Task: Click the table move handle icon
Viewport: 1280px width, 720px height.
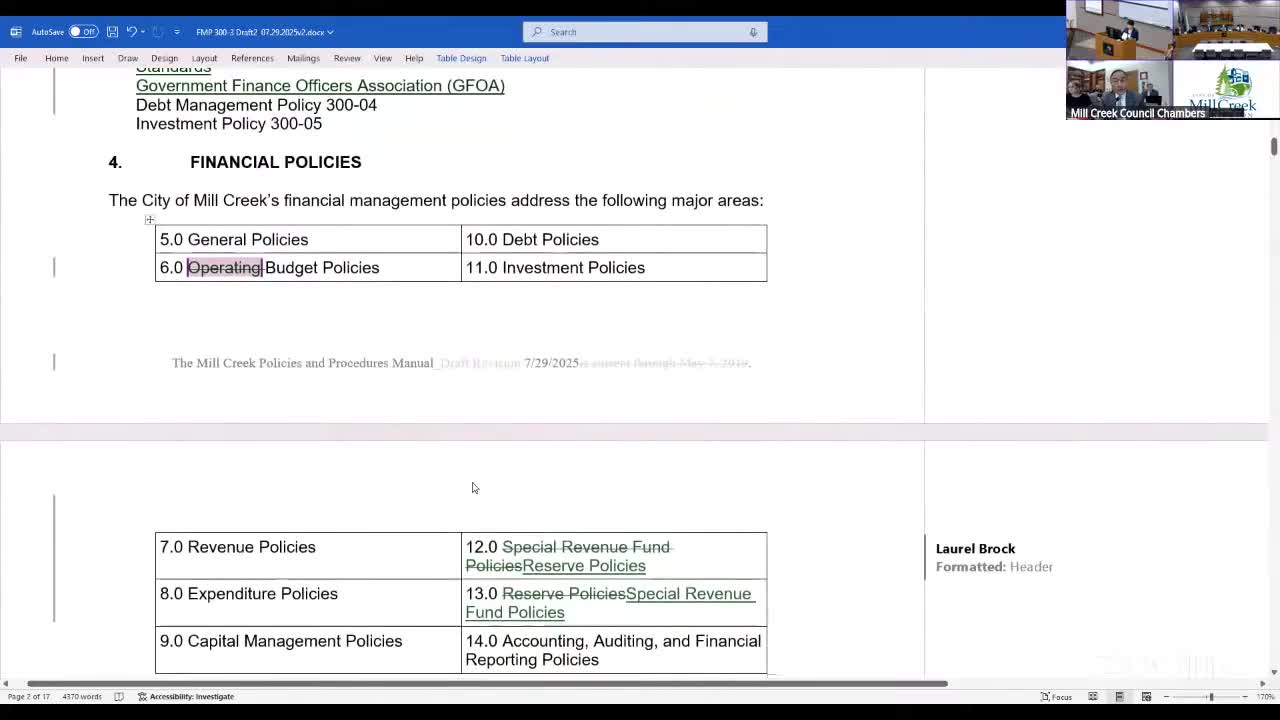Action: click(150, 220)
